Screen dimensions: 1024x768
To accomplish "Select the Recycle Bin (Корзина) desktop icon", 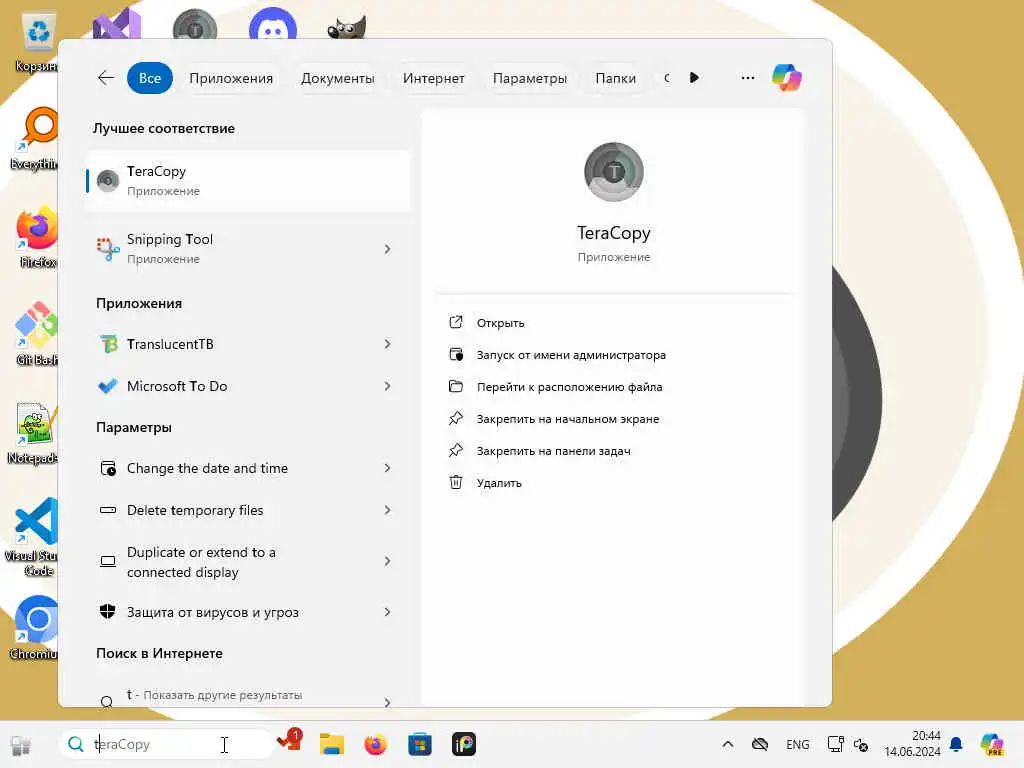I will [38, 42].
